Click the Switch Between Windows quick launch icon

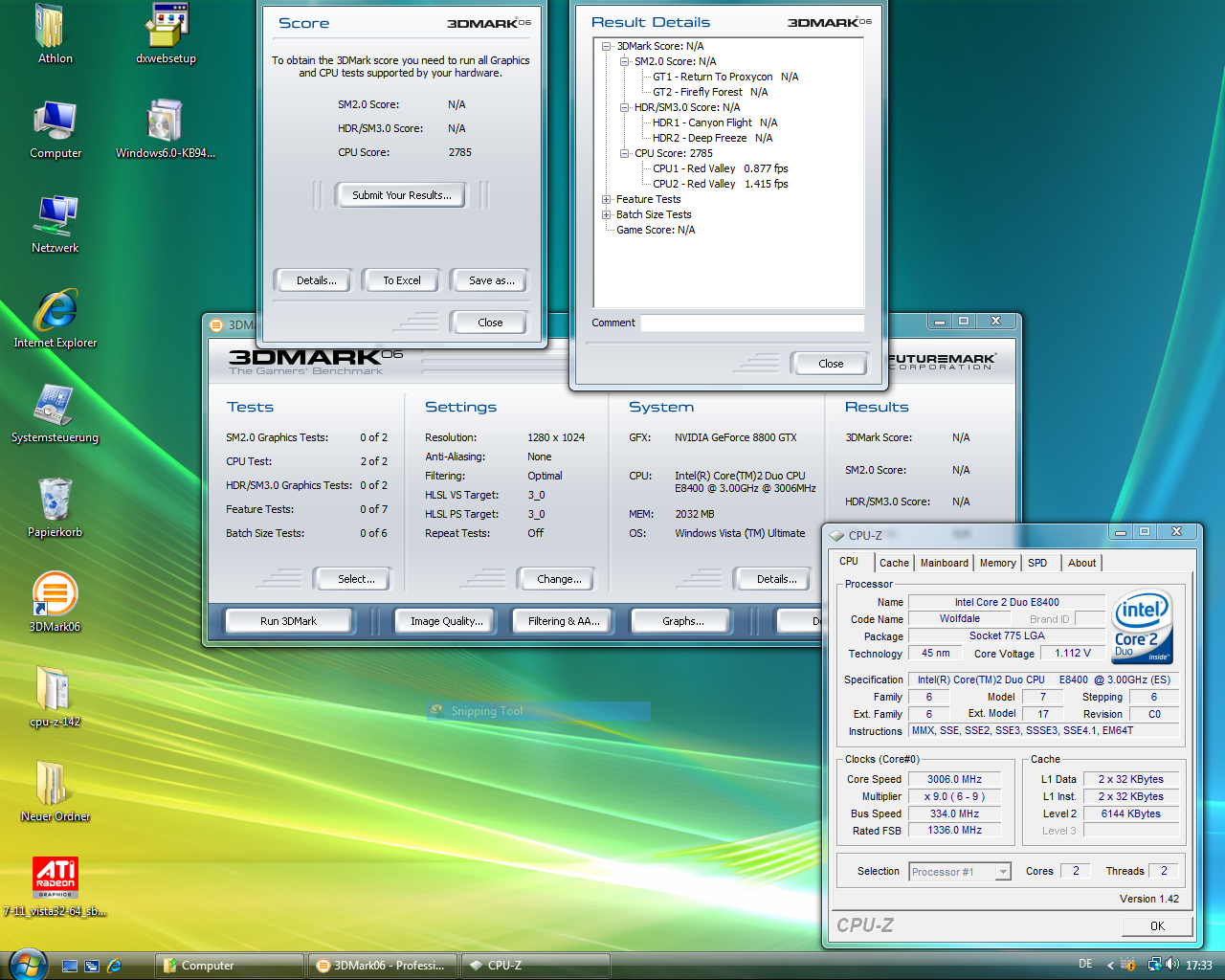point(92,966)
